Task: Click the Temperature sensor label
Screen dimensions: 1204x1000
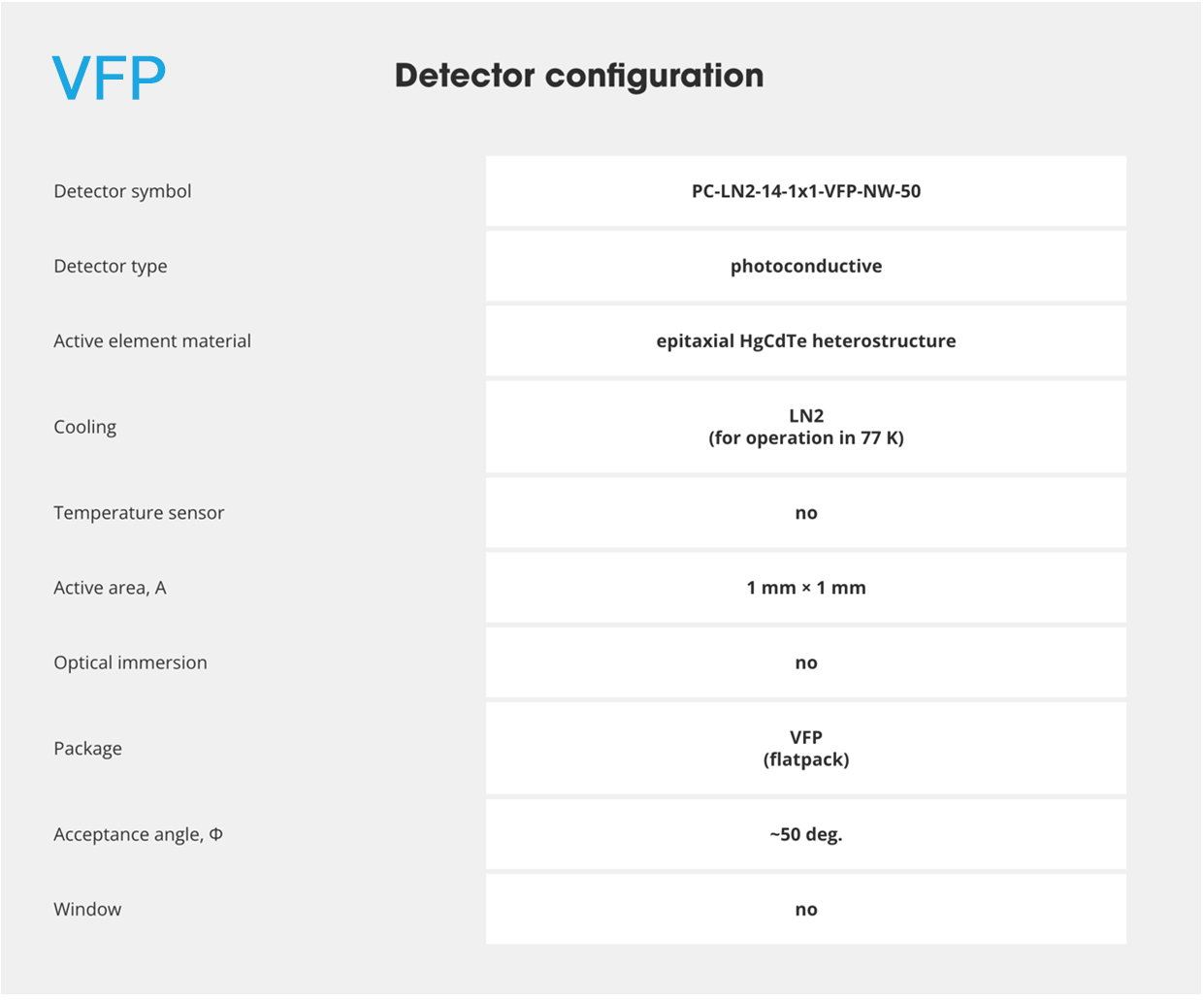Action: click(x=139, y=512)
